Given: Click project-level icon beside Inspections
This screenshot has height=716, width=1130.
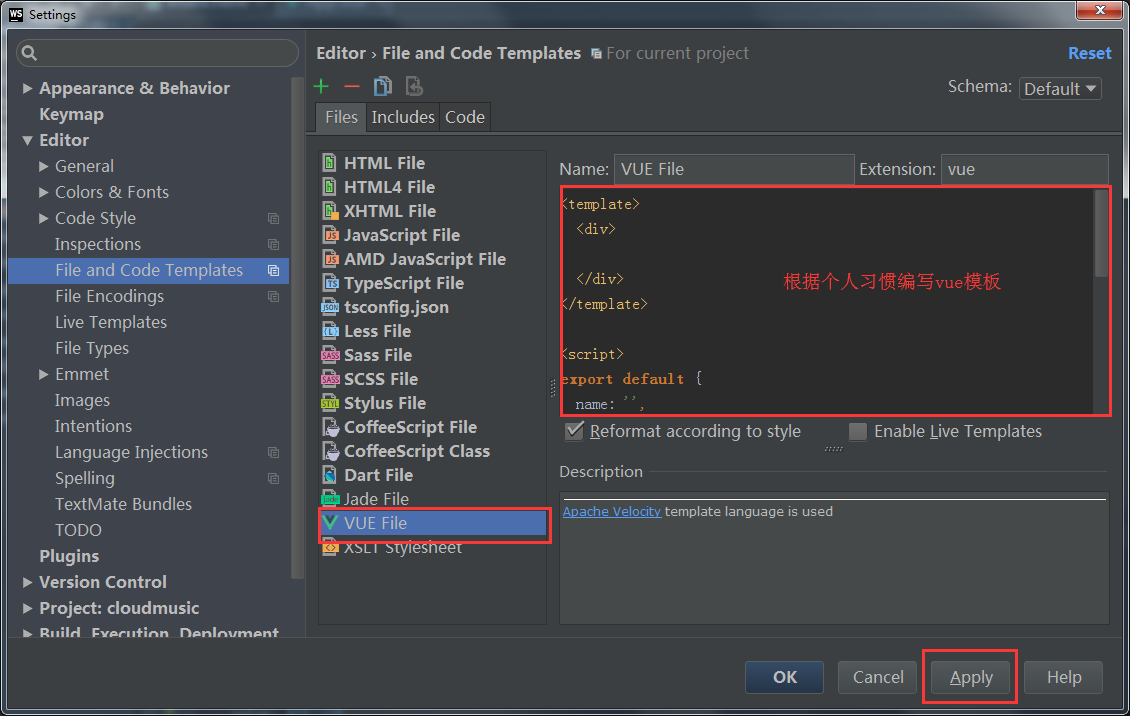Looking at the screenshot, I should coord(274,244).
